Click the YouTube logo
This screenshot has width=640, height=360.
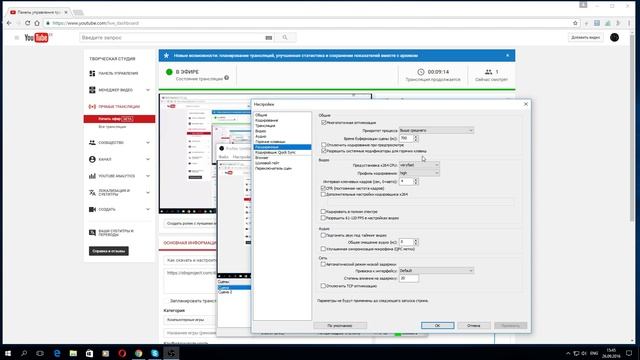[37, 38]
